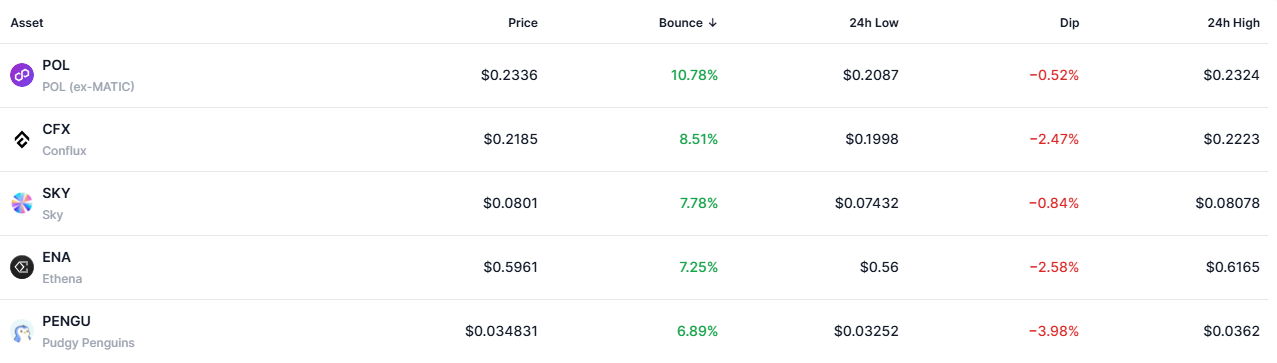Click the POL (ex-MATIC) subtitle
Image resolution: width=1277 pixels, height=363 pixels.
[88, 87]
